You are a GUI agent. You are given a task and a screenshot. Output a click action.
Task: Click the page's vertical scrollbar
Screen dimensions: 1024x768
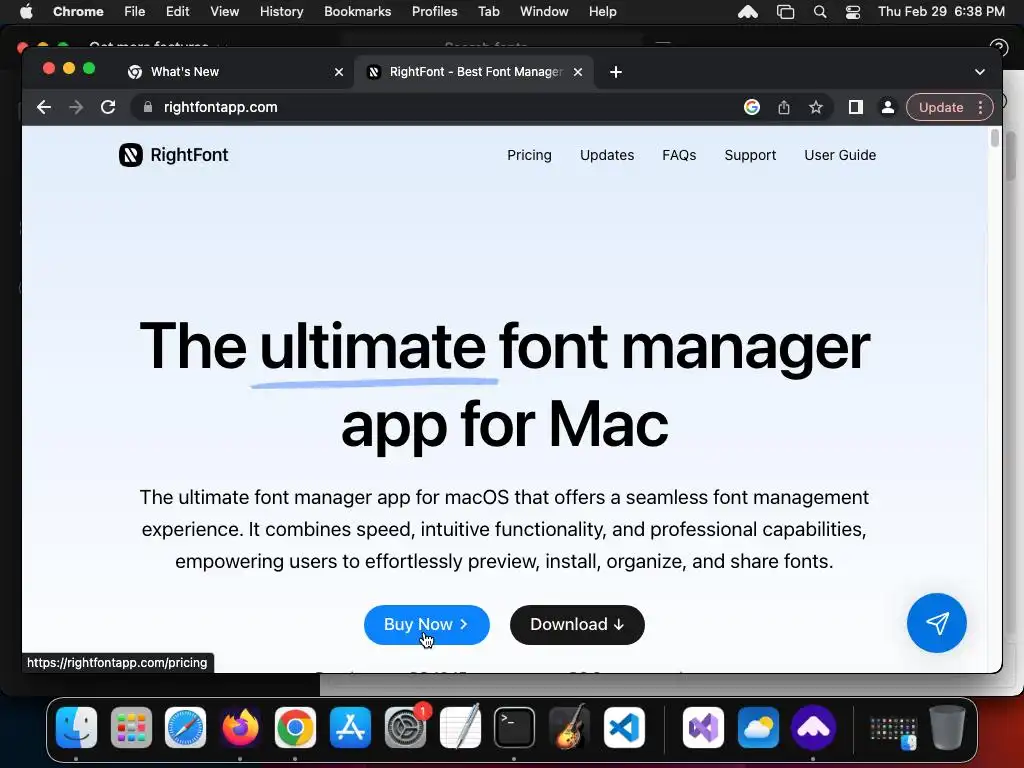pos(995,138)
